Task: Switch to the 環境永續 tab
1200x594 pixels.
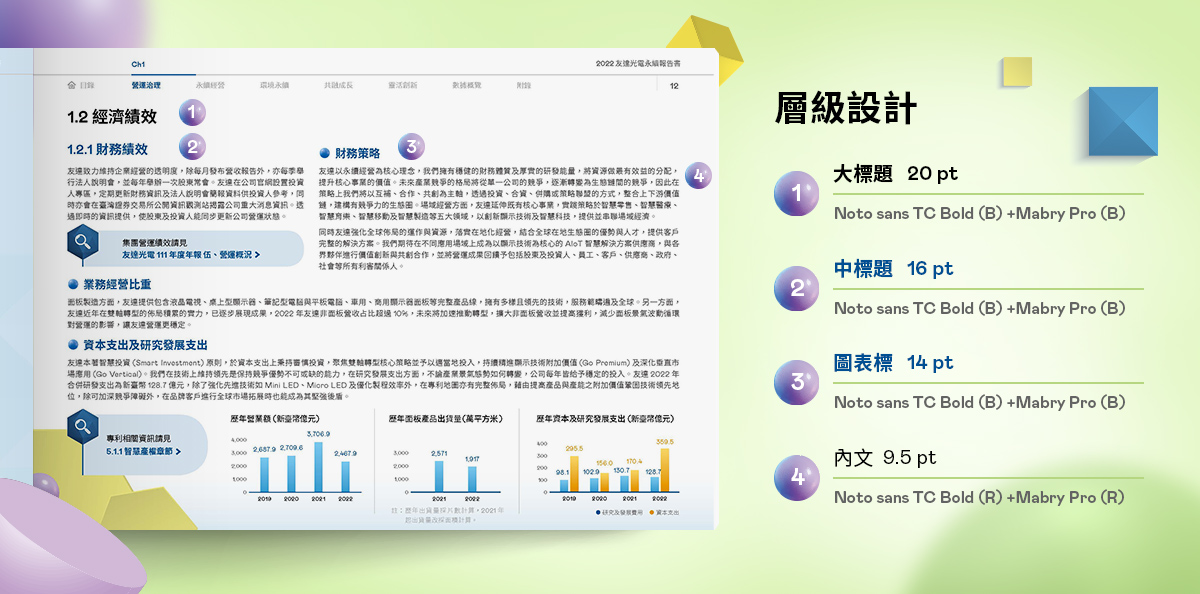Action: (274, 87)
